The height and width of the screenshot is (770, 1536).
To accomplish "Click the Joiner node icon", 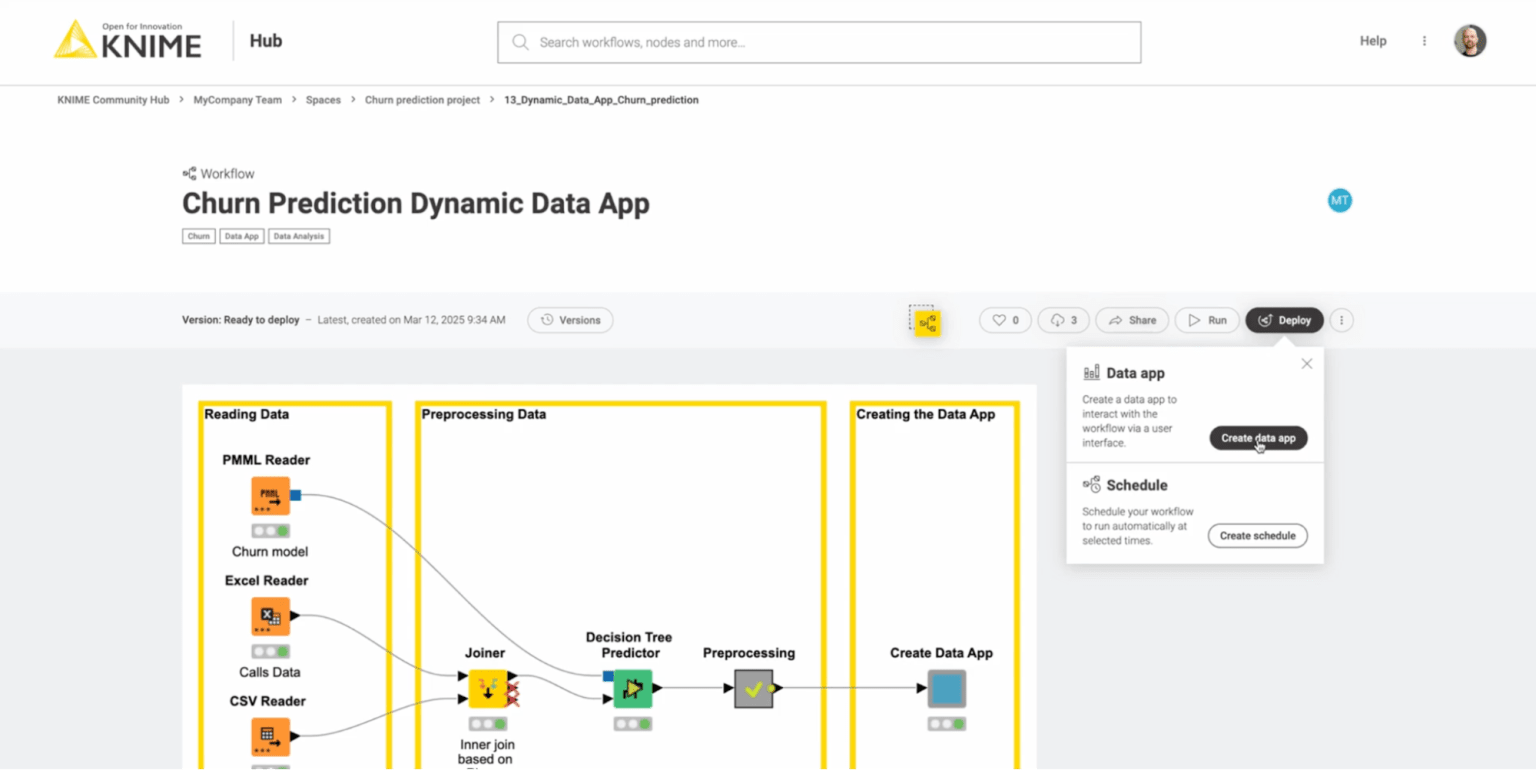I will [x=488, y=689].
